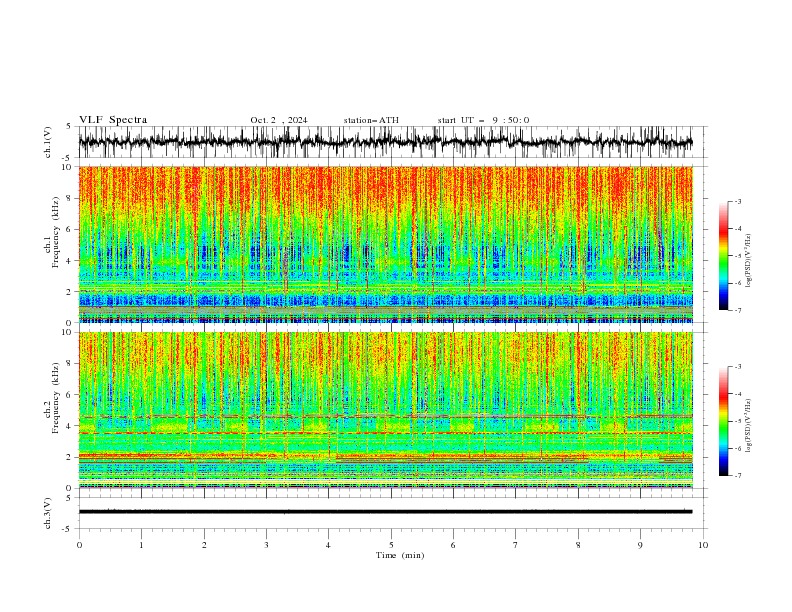This screenshot has height=612, width=792.
Task: Click time axis tick label "2"
Action: pos(204,545)
